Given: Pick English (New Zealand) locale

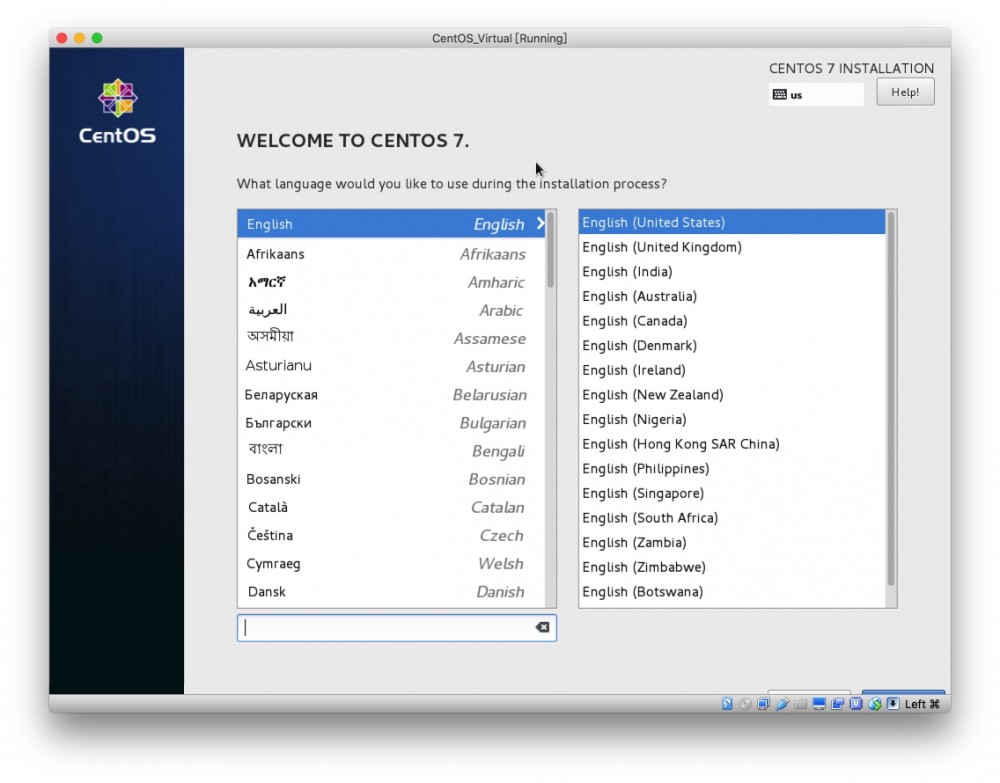Looking at the screenshot, I should pos(732,395).
